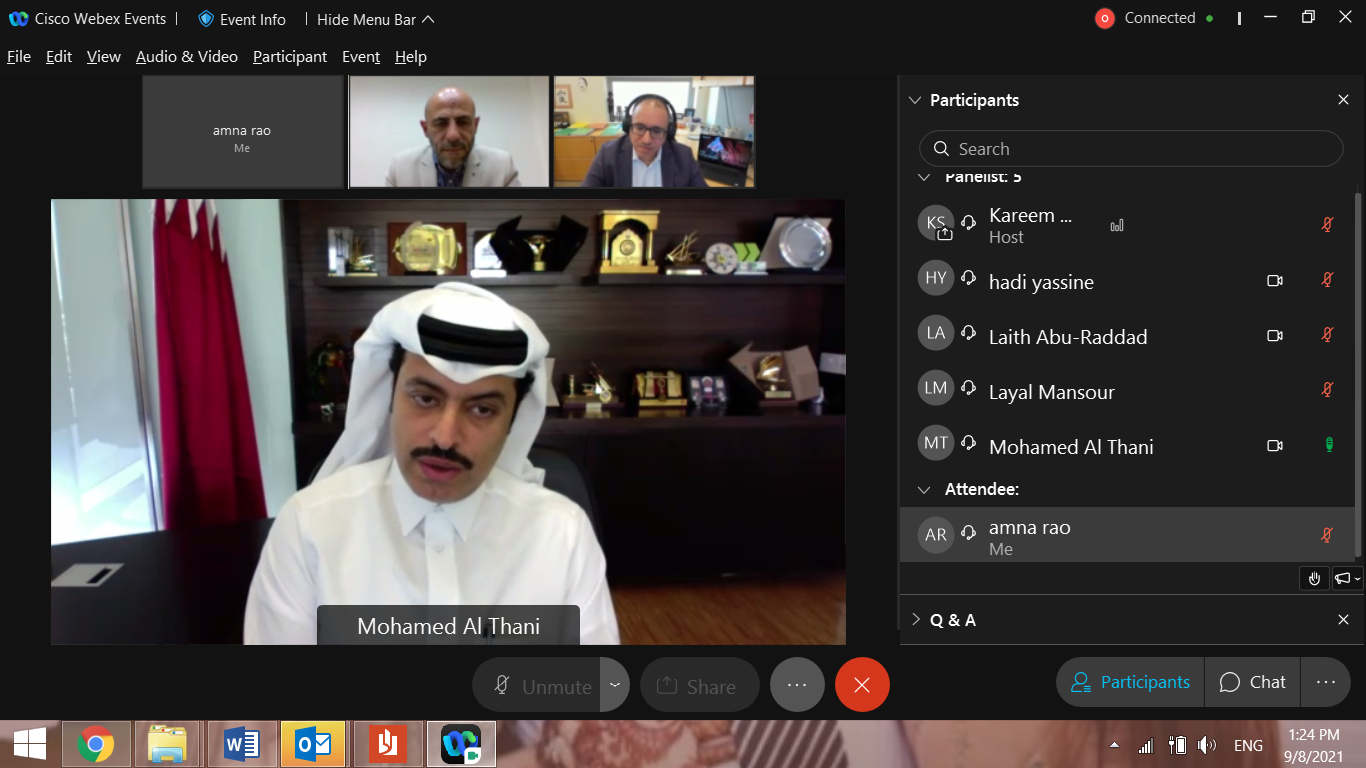1366x768 pixels.
Task: Click the raise hand icon
Action: [1314, 578]
